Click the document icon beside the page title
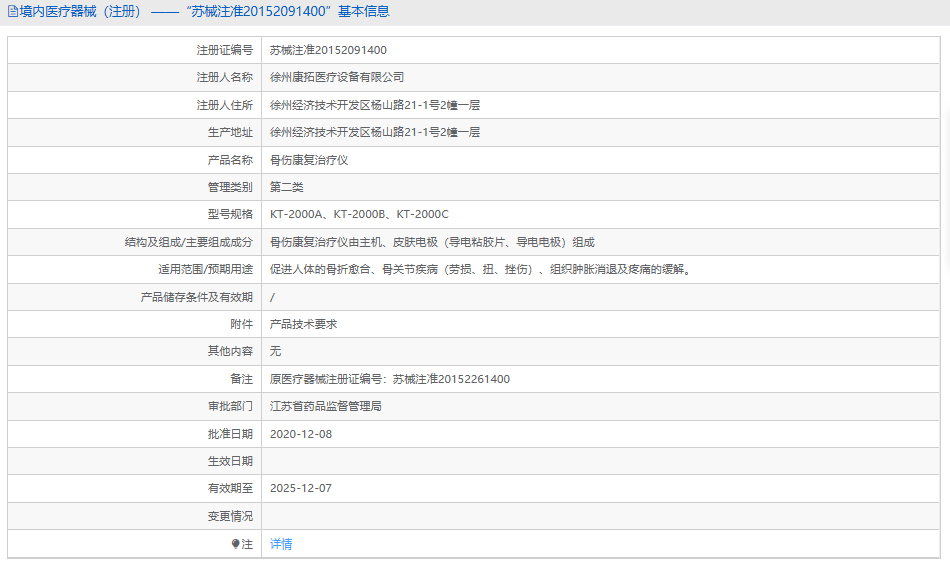The height and width of the screenshot is (566, 950). click(12, 12)
